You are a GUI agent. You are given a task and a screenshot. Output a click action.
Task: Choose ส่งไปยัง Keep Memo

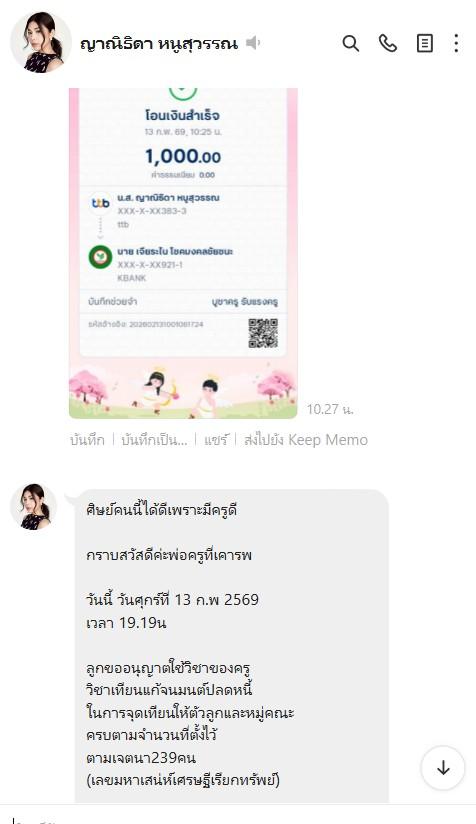coord(306,440)
